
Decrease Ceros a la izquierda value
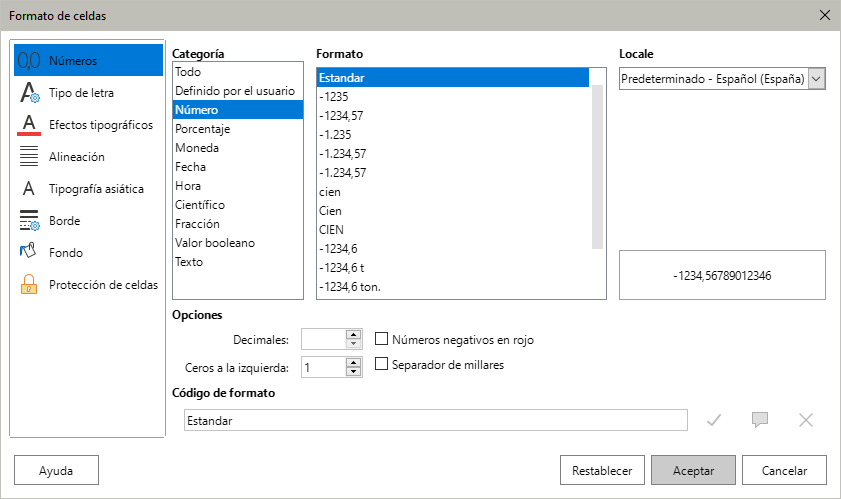coord(353,372)
